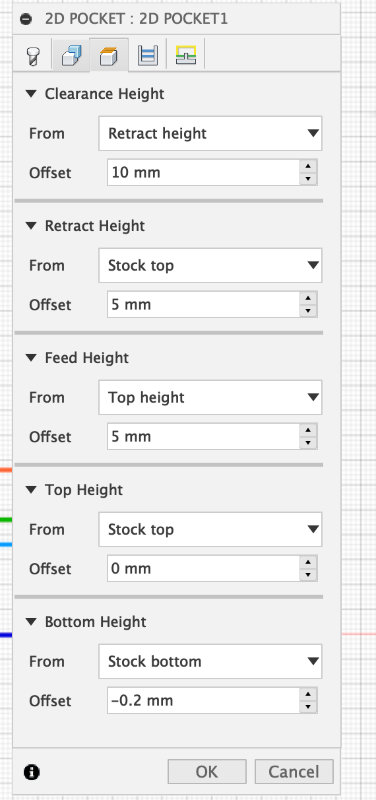Increase Clearance Height offset with up arrow

[308, 166]
